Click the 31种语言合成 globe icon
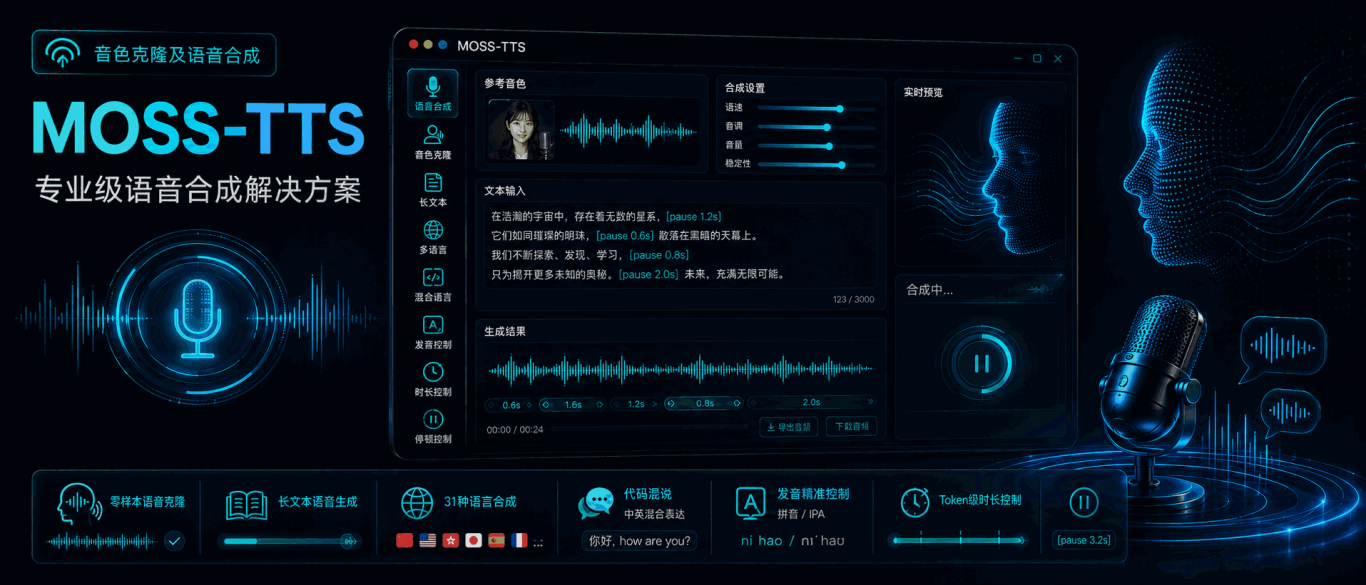 [x=417, y=503]
